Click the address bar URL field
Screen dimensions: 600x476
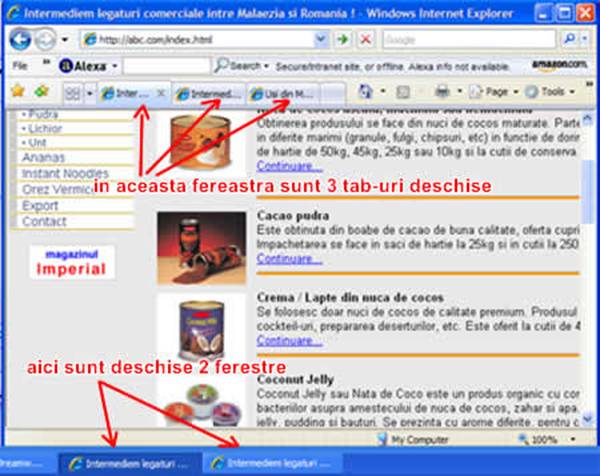click(200, 39)
